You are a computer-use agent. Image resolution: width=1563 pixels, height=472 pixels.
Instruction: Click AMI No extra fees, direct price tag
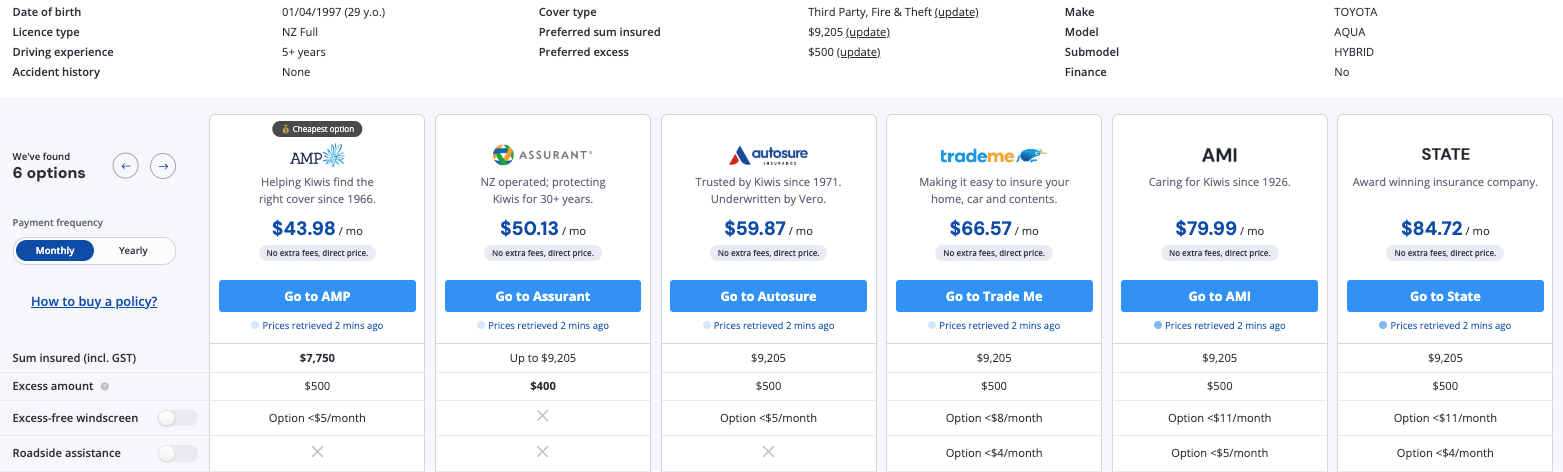click(1219, 253)
